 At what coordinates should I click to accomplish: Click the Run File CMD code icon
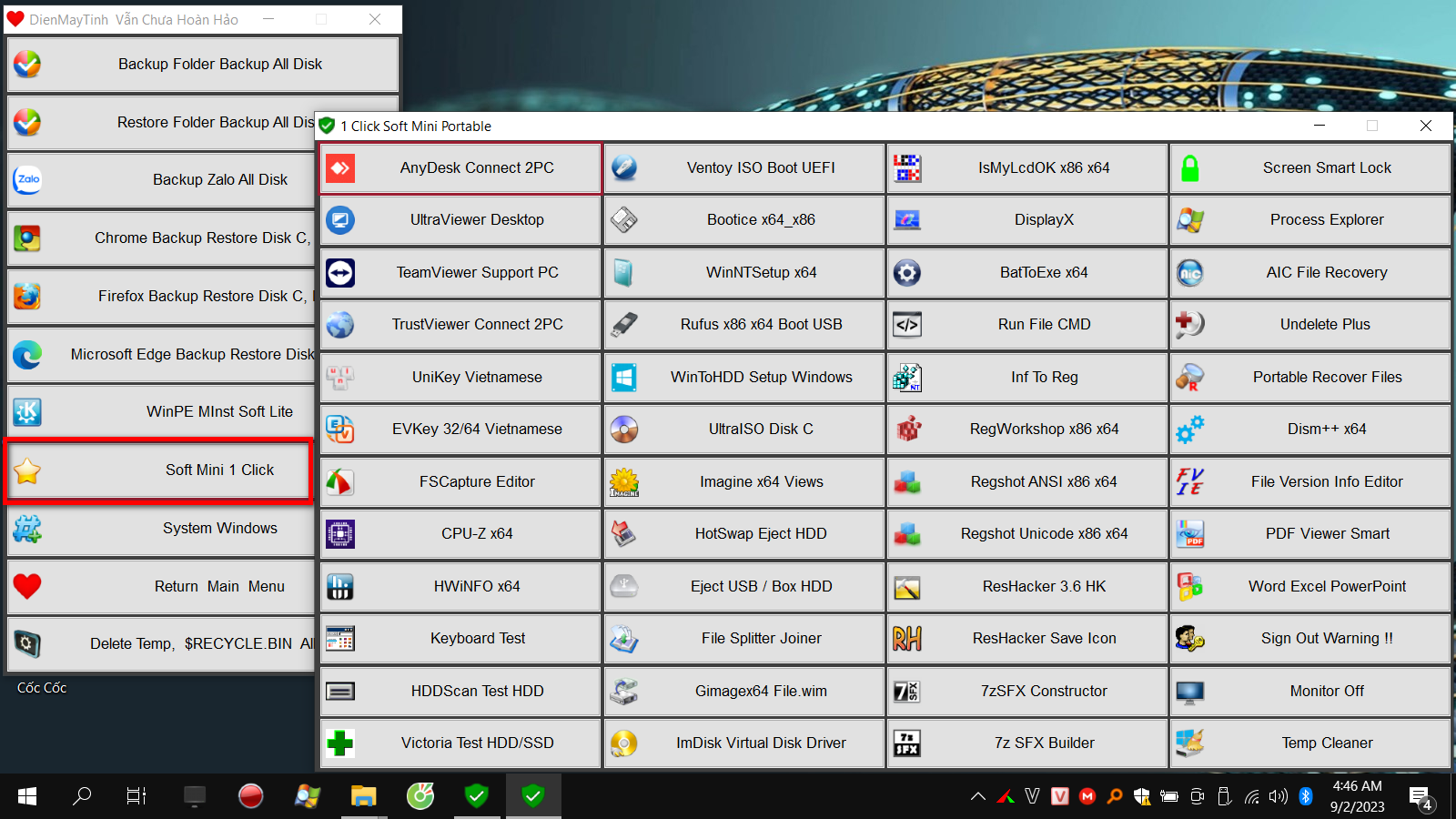[x=907, y=325]
